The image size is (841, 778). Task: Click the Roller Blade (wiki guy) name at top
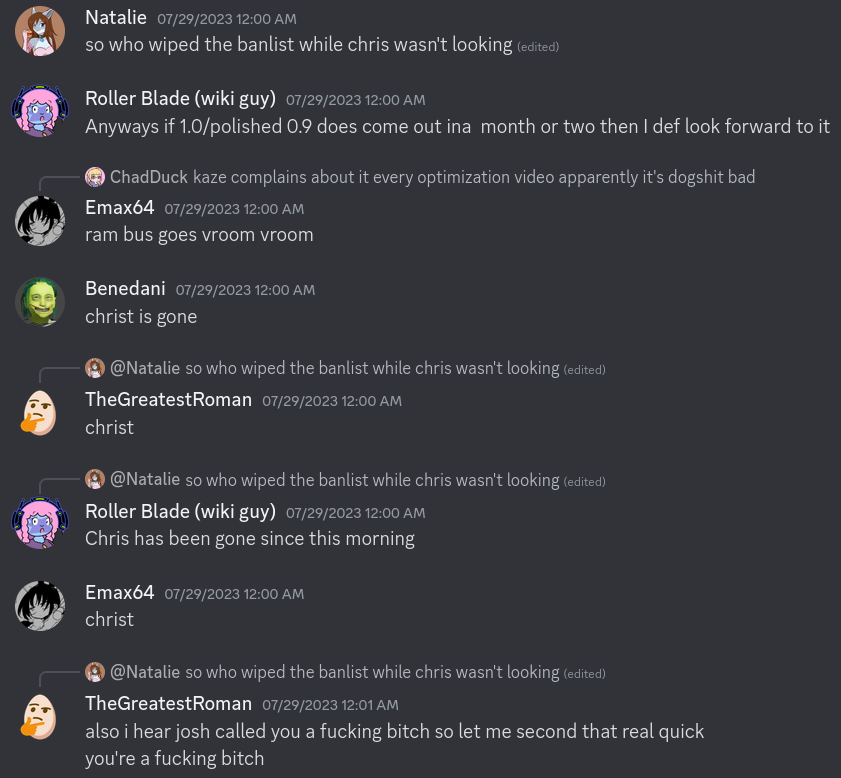180,99
